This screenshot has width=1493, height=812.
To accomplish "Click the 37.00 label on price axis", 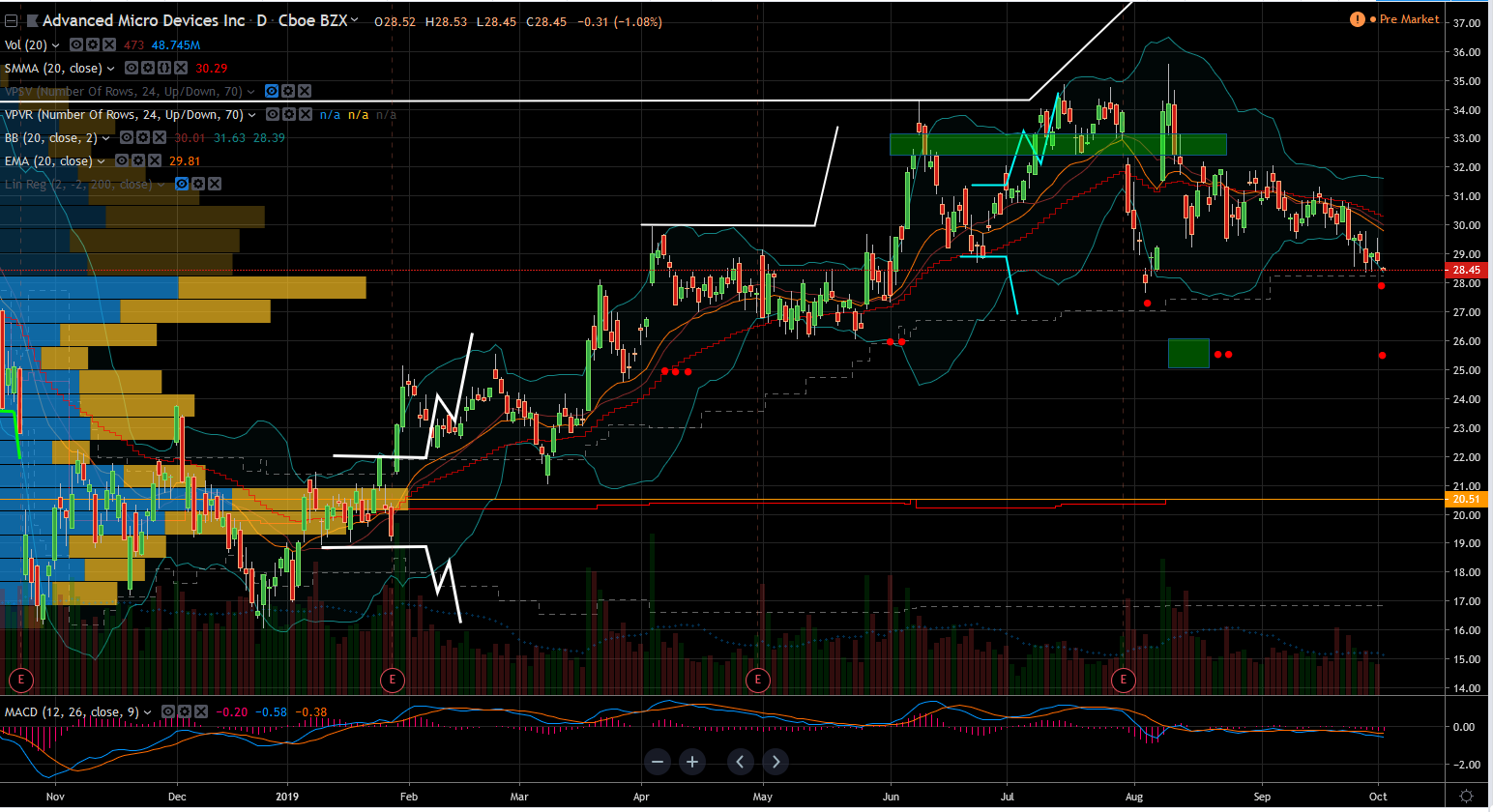I will (x=1466, y=23).
